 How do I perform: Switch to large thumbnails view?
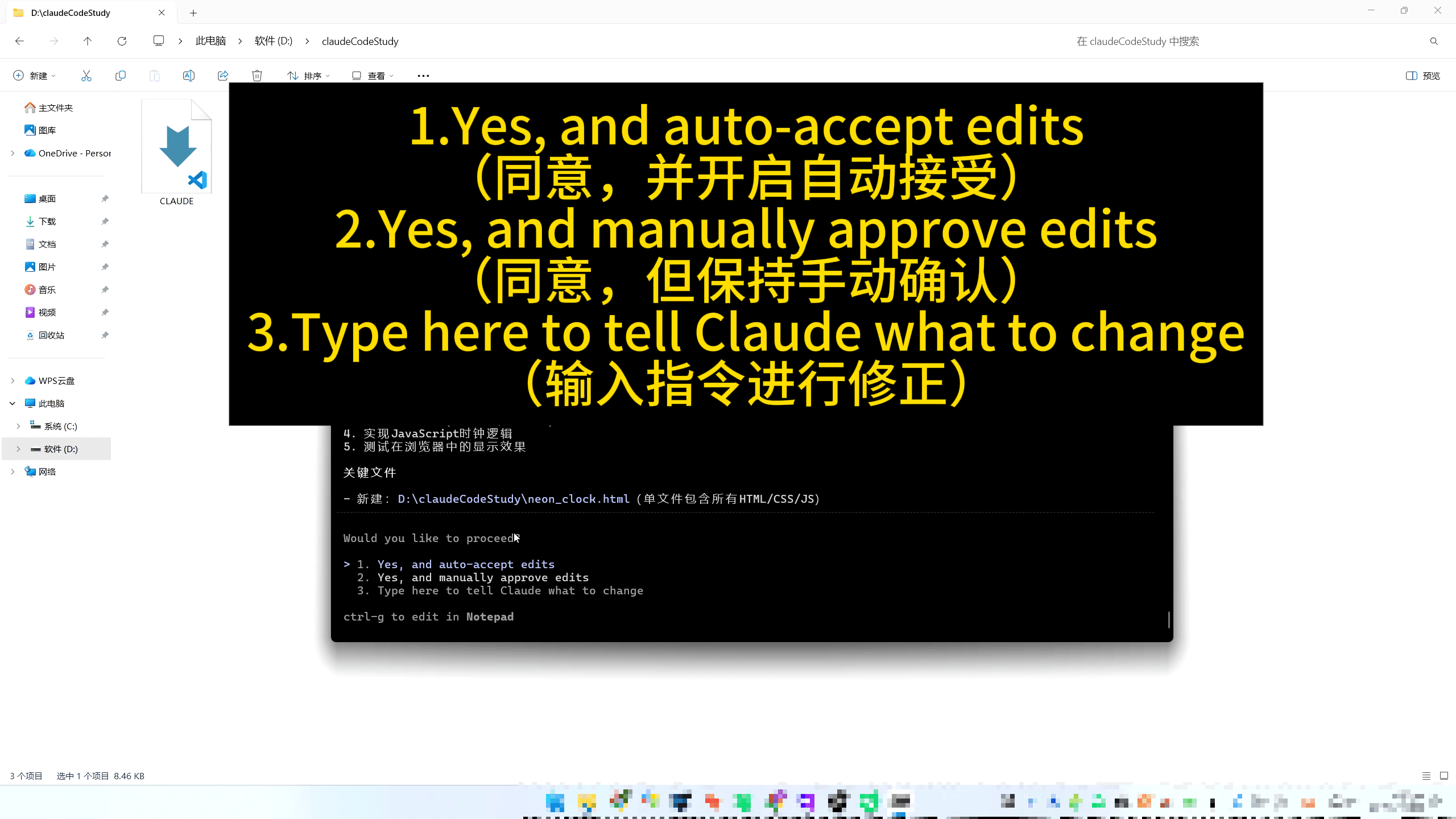click(1443, 776)
